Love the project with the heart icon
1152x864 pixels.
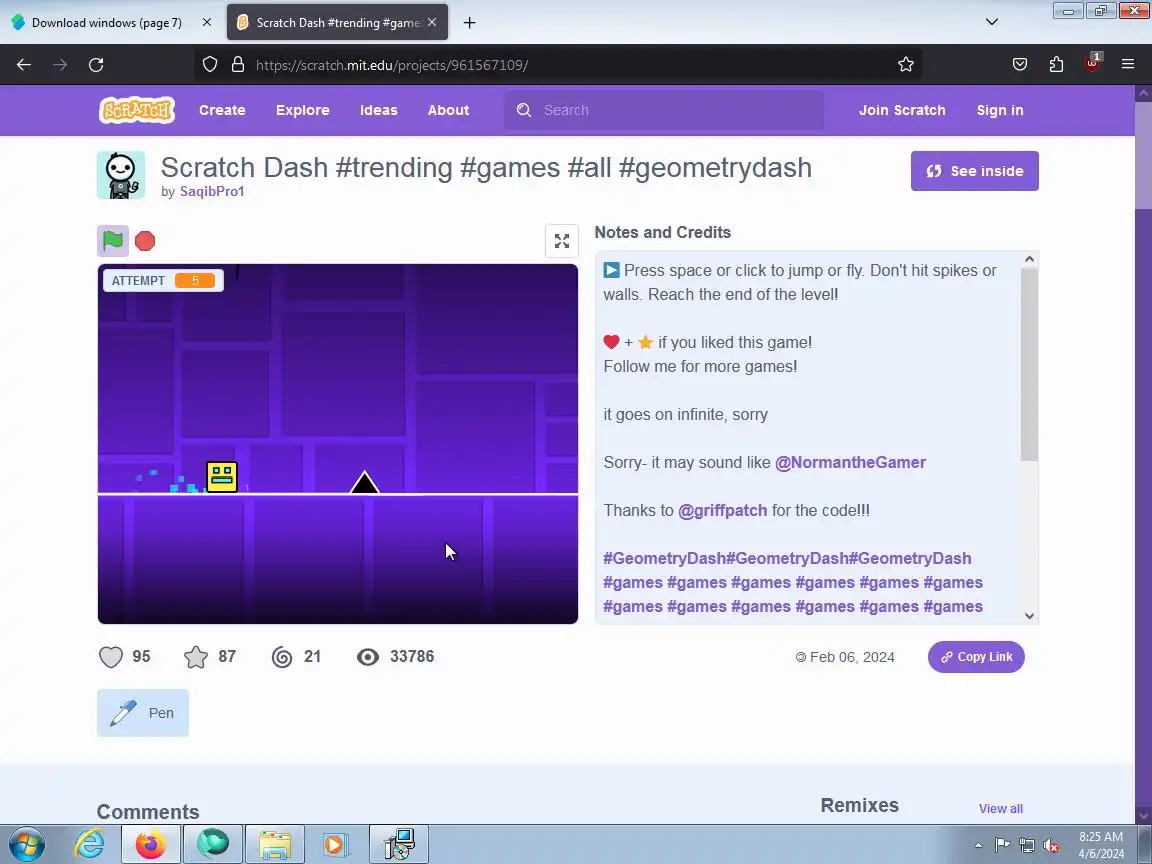111,657
